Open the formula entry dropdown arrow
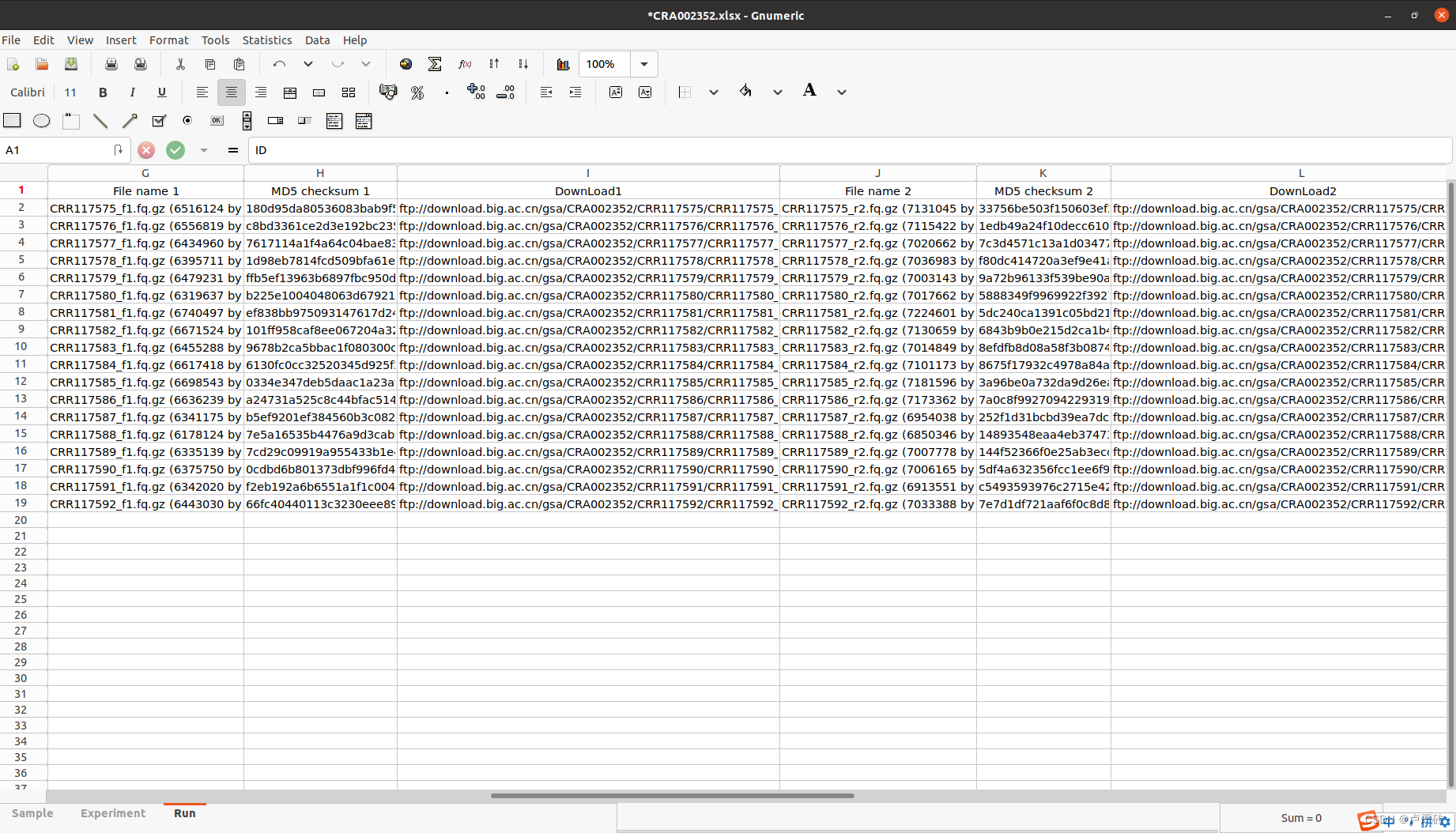The image size is (1456, 833). tap(204, 150)
